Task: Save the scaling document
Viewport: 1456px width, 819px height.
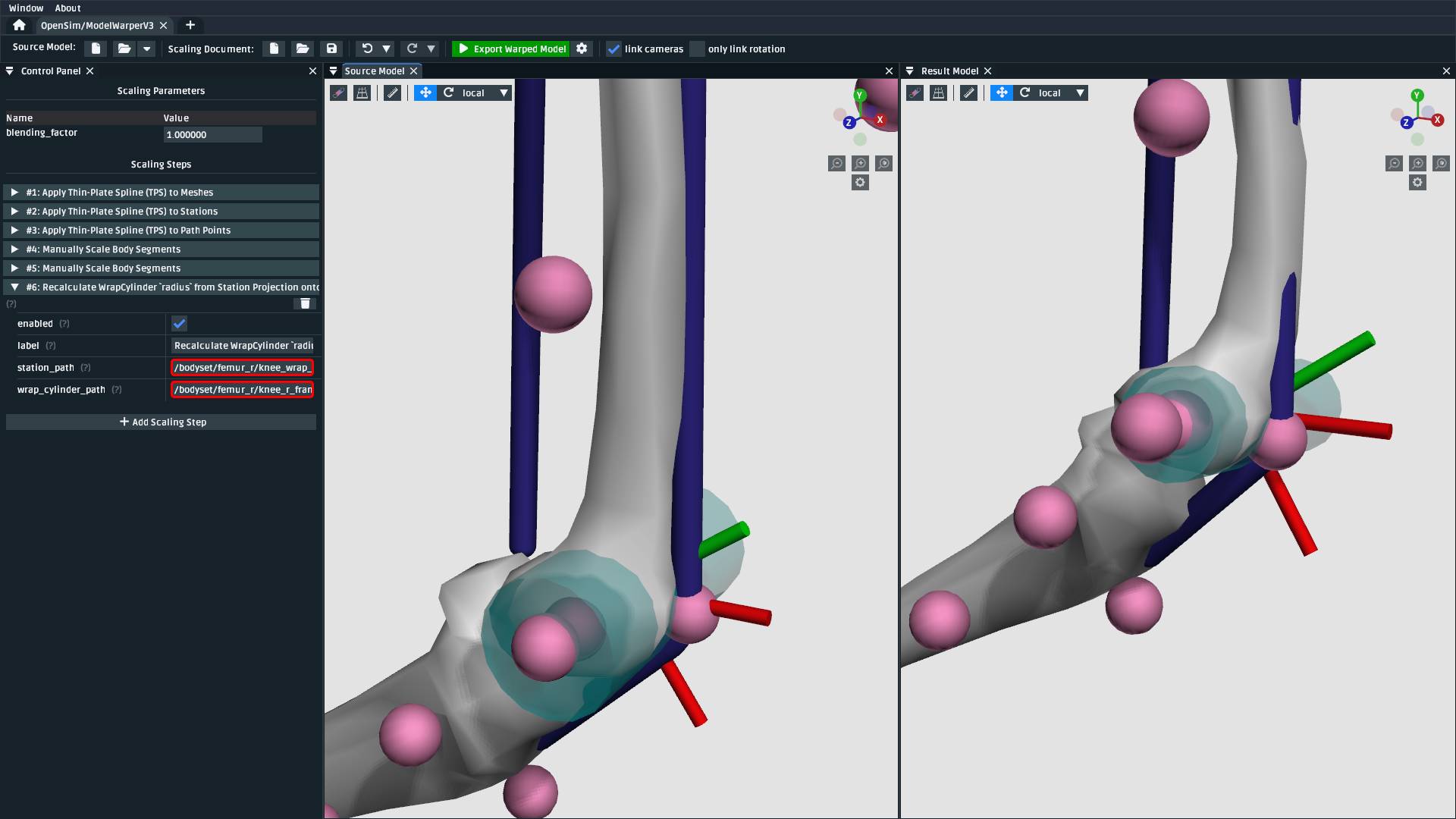Action: (331, 49)
